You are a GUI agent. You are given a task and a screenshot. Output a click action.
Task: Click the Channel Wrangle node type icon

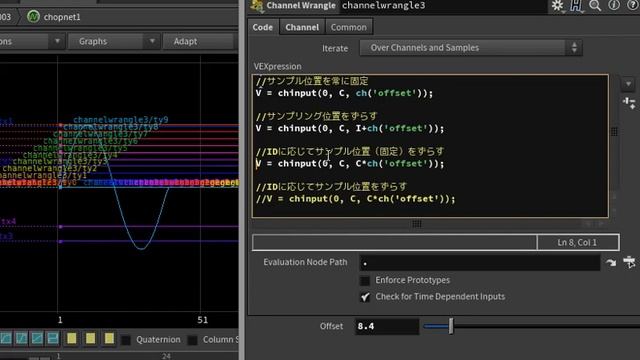point(257,5)
